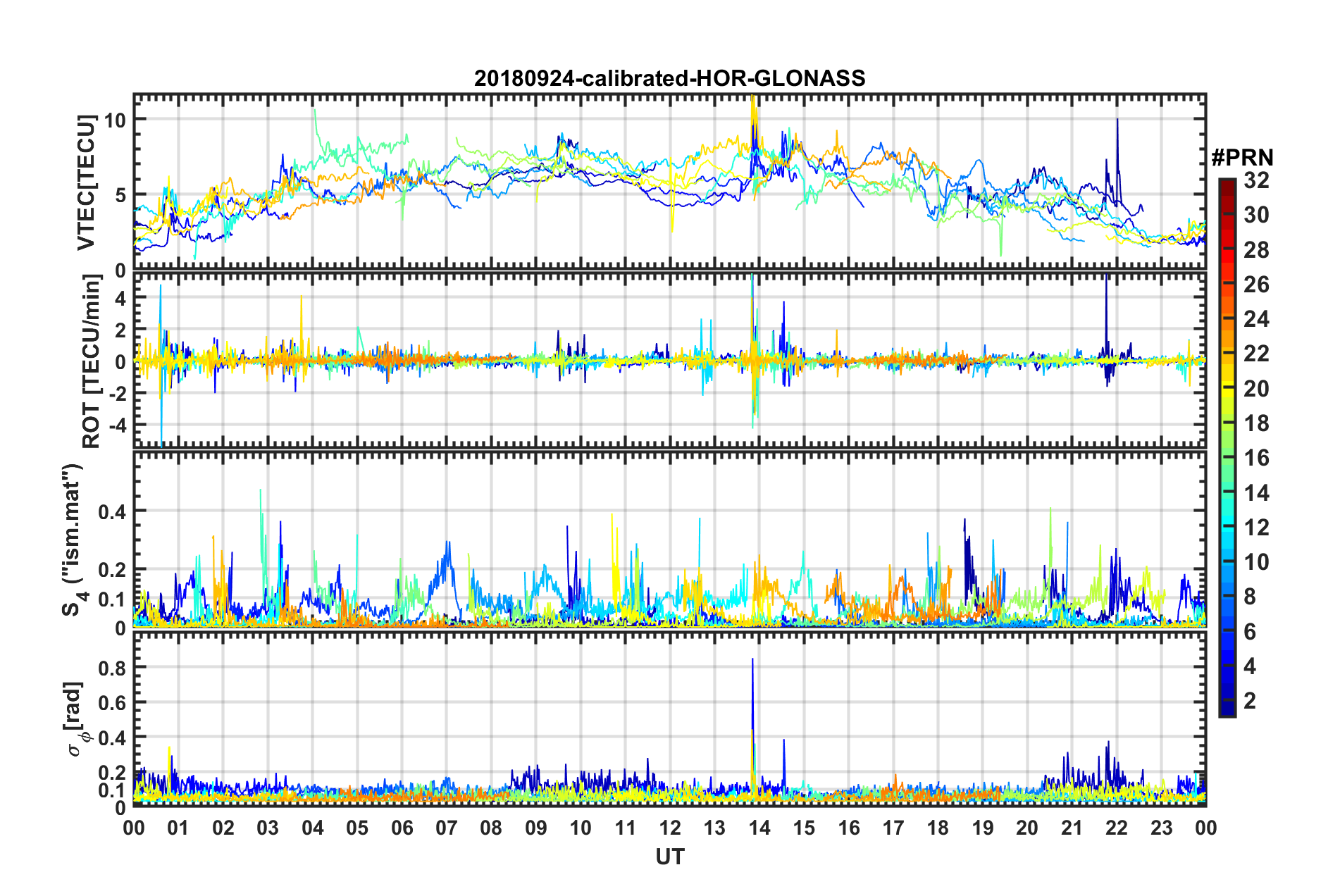Click x-axis tick label 10
The width and height of the screenshot is (1340, 896).
(581, 828)
